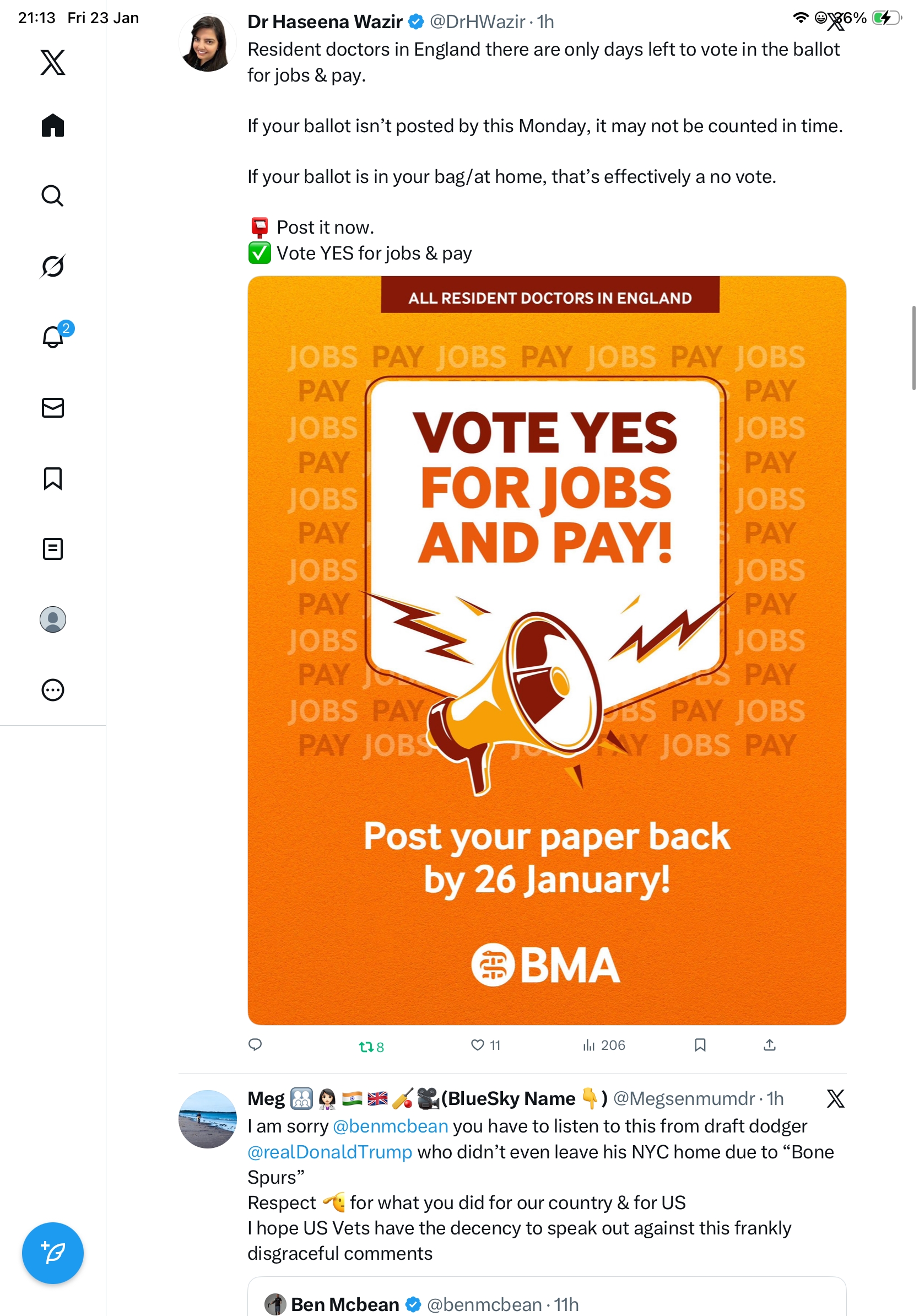Tap the compose new post button
Screen dimensions: 919x1316
tap(53, 1253)
